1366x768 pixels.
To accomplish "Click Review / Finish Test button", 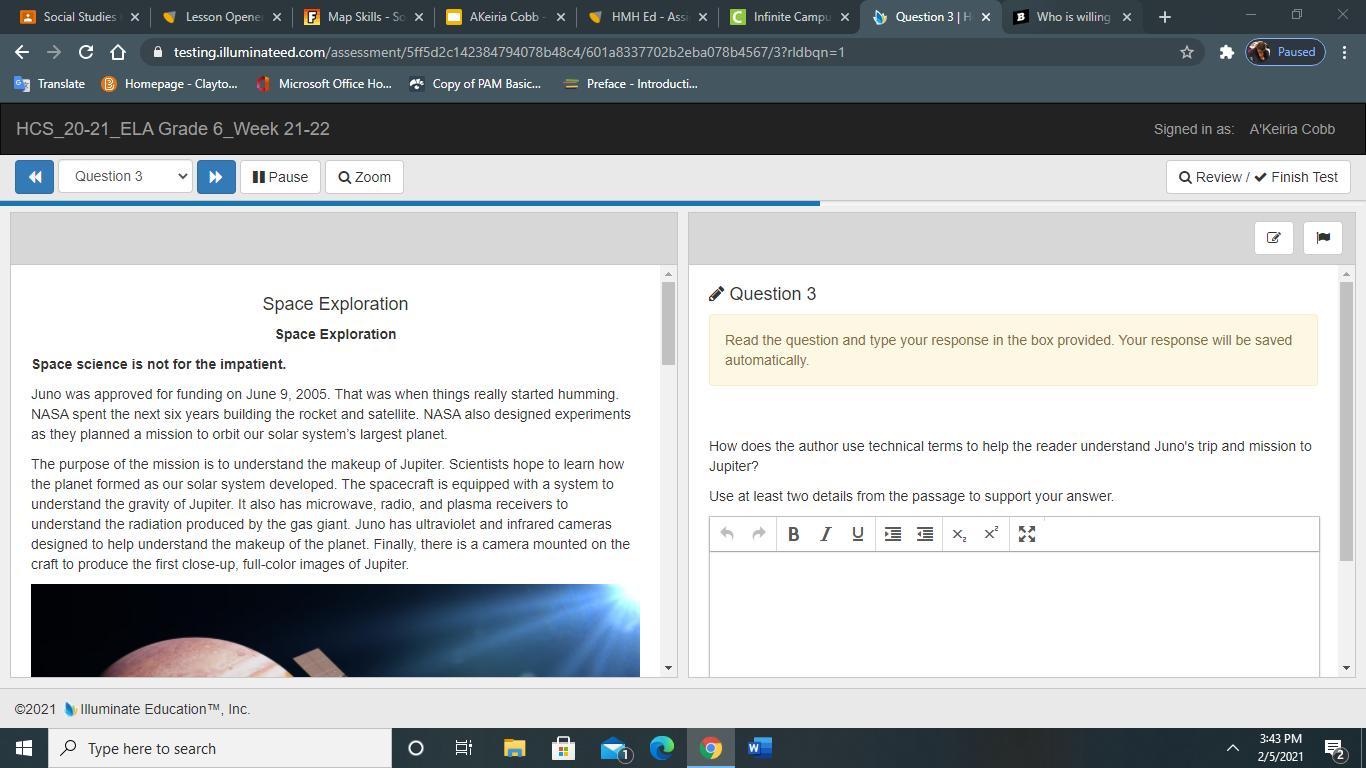I will [1257, 177].
